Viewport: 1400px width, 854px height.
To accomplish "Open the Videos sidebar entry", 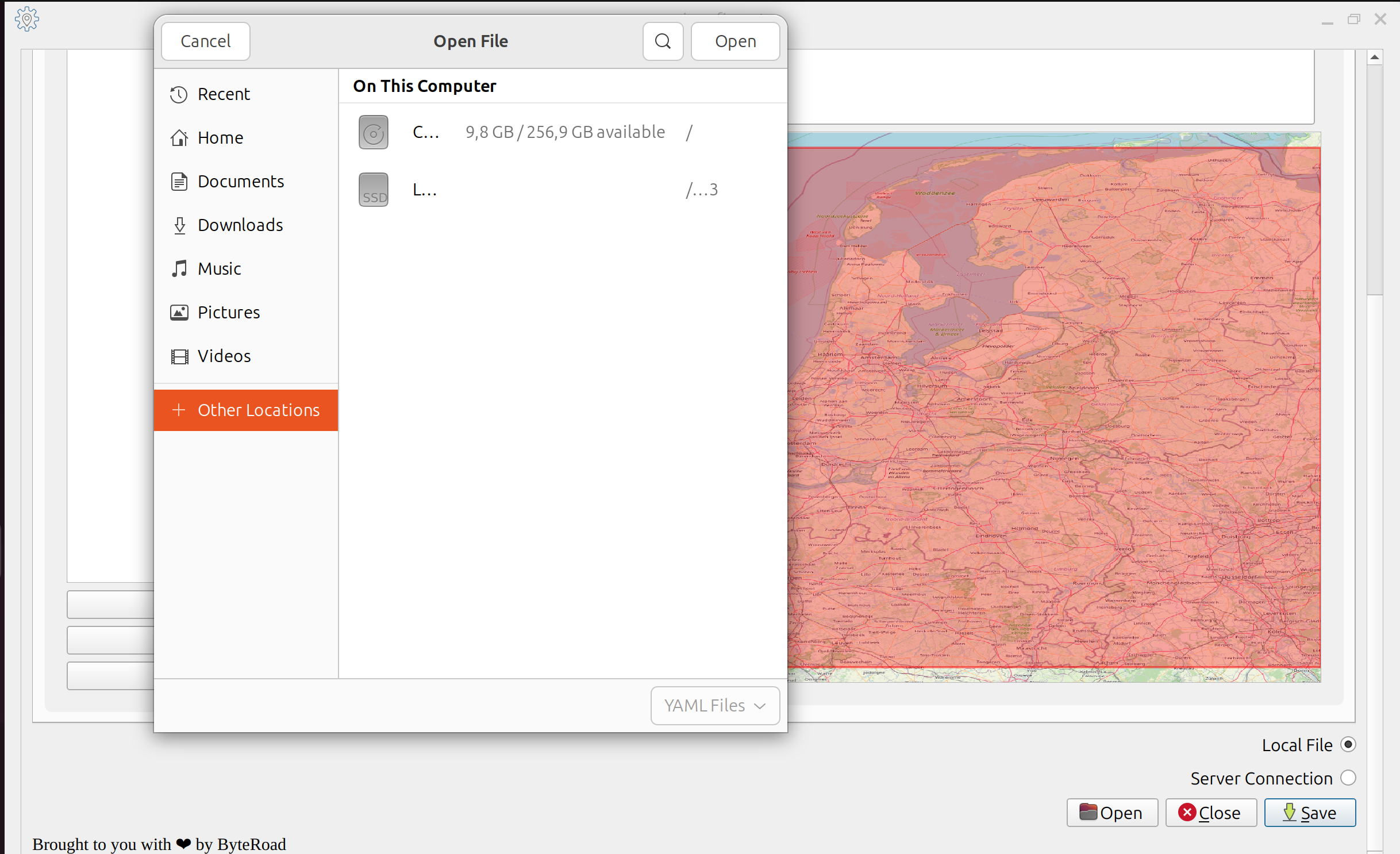I will (x=224, y=356).
